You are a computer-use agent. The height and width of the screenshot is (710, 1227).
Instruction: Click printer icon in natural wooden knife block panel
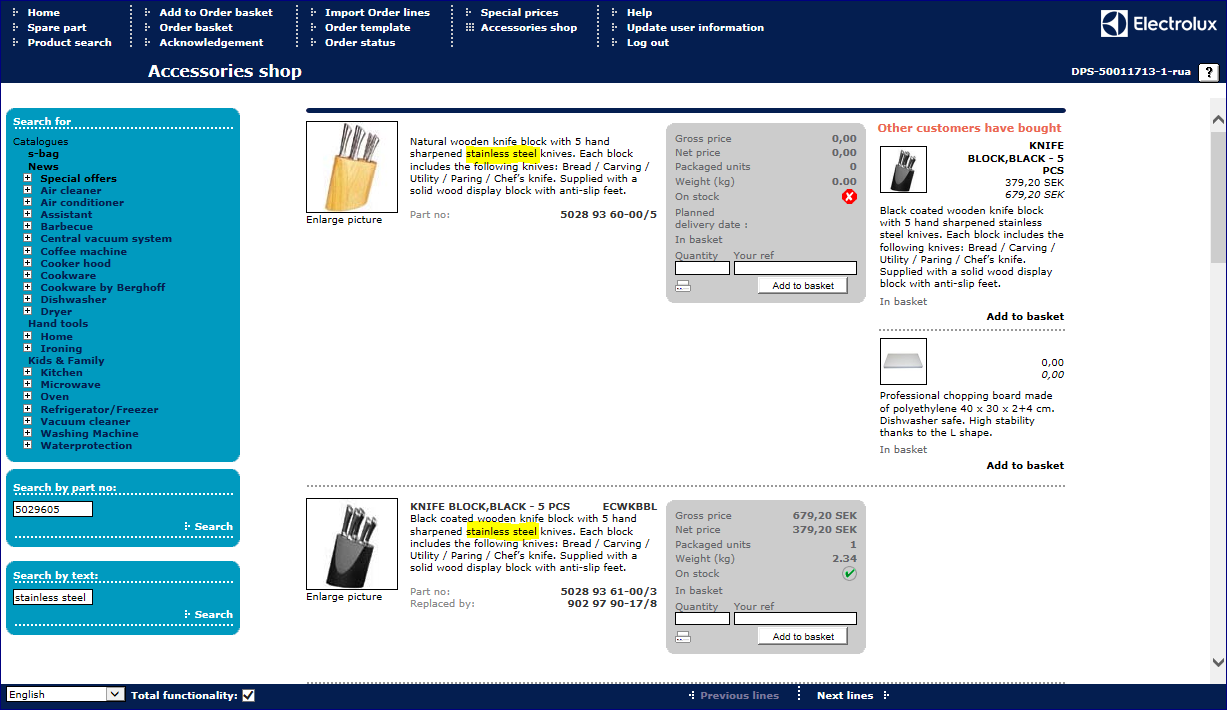[683, 286]
